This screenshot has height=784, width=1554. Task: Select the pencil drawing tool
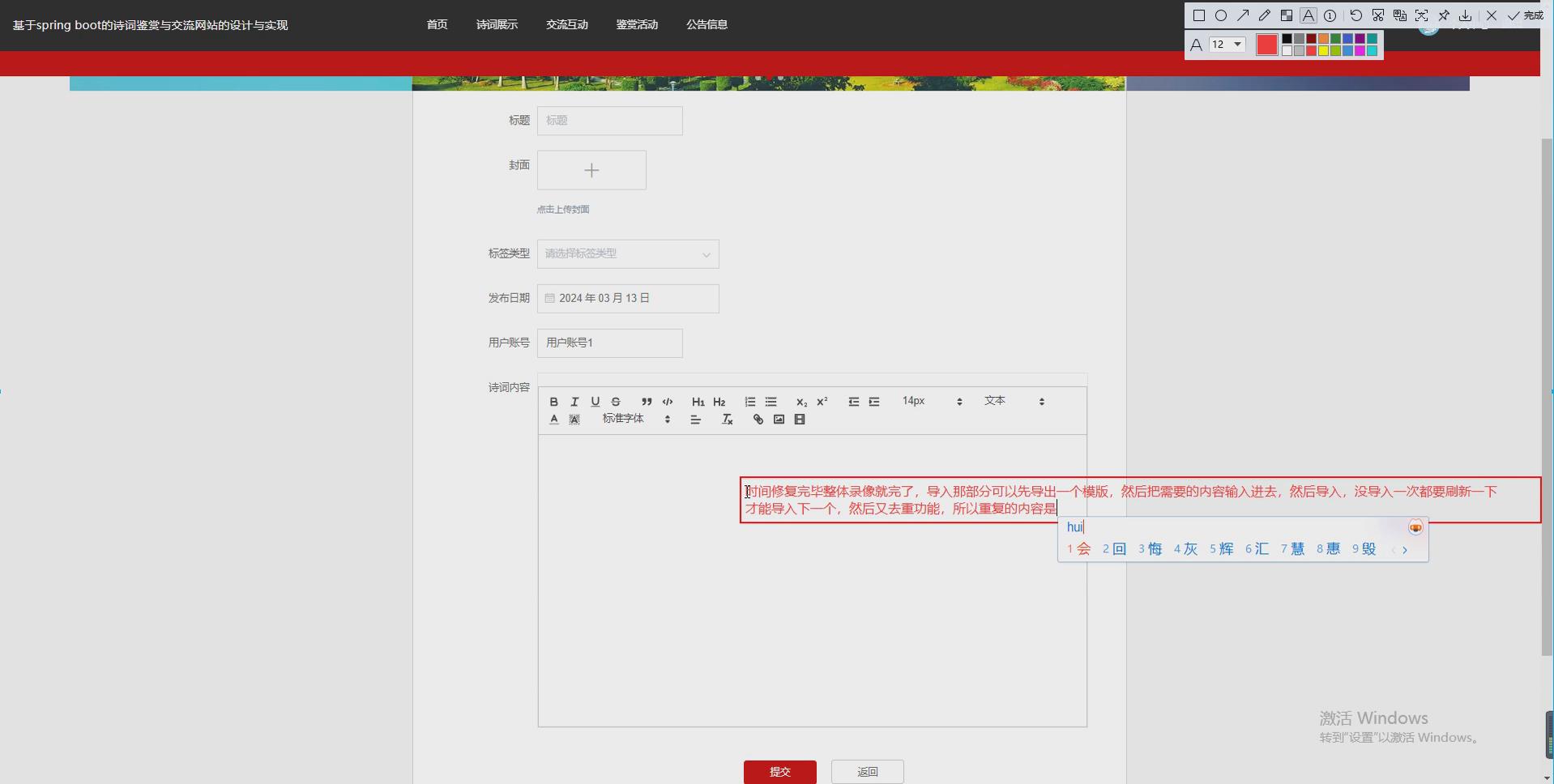(1265, 15)
